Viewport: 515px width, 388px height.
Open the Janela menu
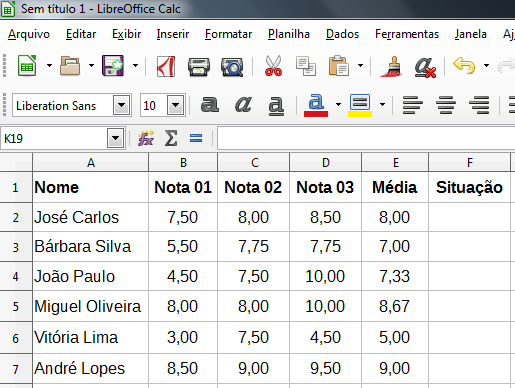tap(471, 34)
